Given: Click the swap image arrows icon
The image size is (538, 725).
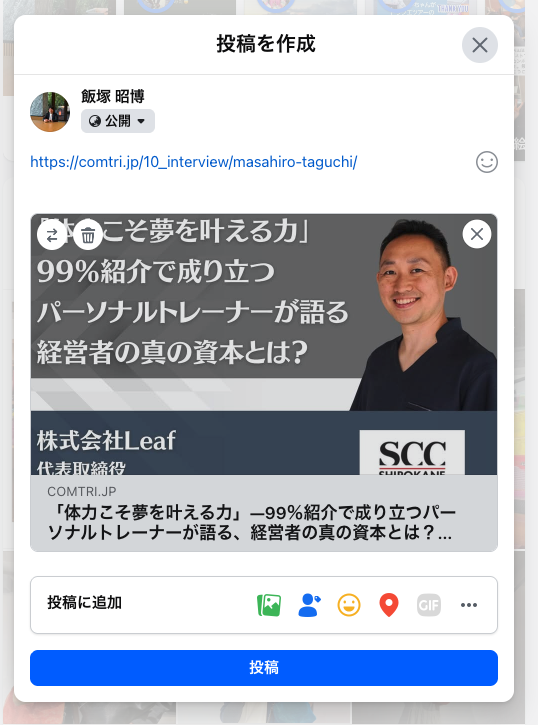Looking at the screenshot, I should pos(52,235).
